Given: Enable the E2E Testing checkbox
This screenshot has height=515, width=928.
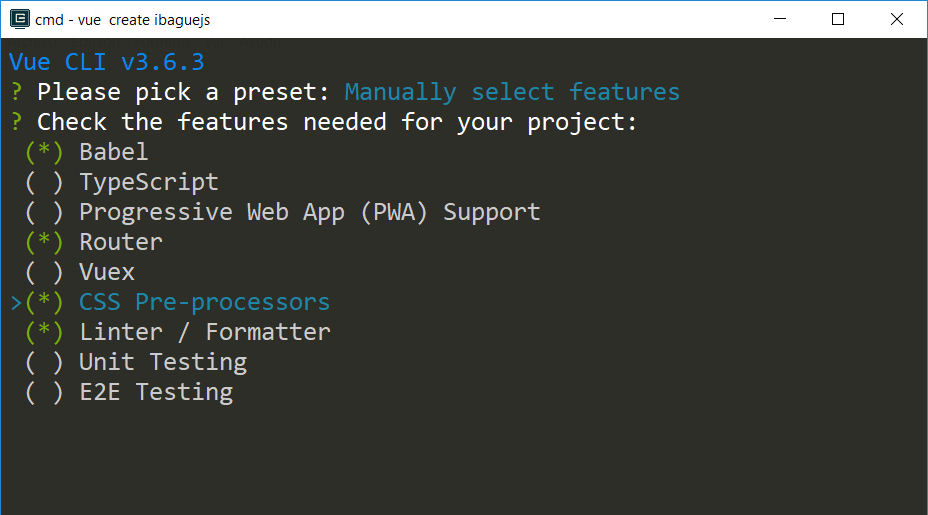Looking at the screenshot, I should click(44, 392).
